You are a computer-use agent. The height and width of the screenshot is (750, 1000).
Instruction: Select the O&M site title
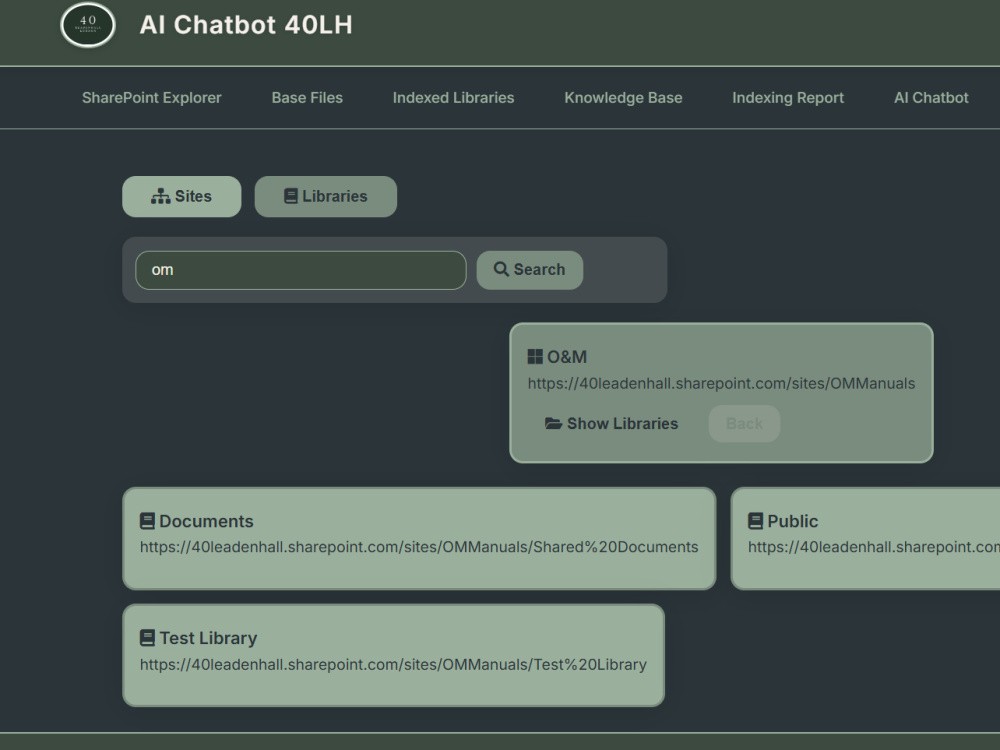[x=567, y=357]
